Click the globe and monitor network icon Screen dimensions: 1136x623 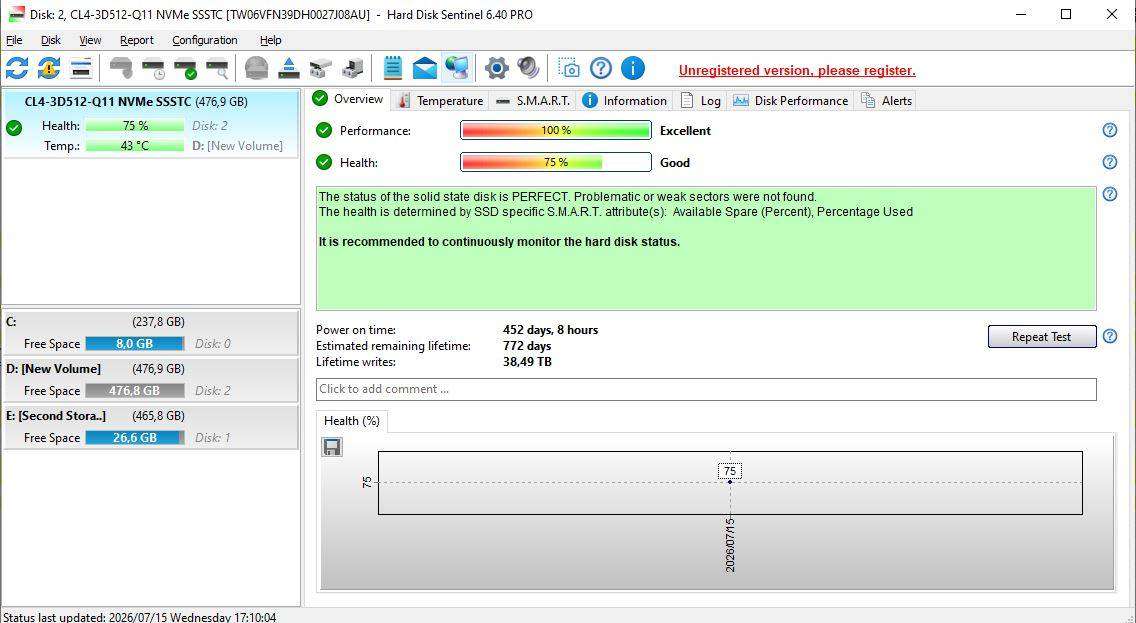[x=457, y=68]
